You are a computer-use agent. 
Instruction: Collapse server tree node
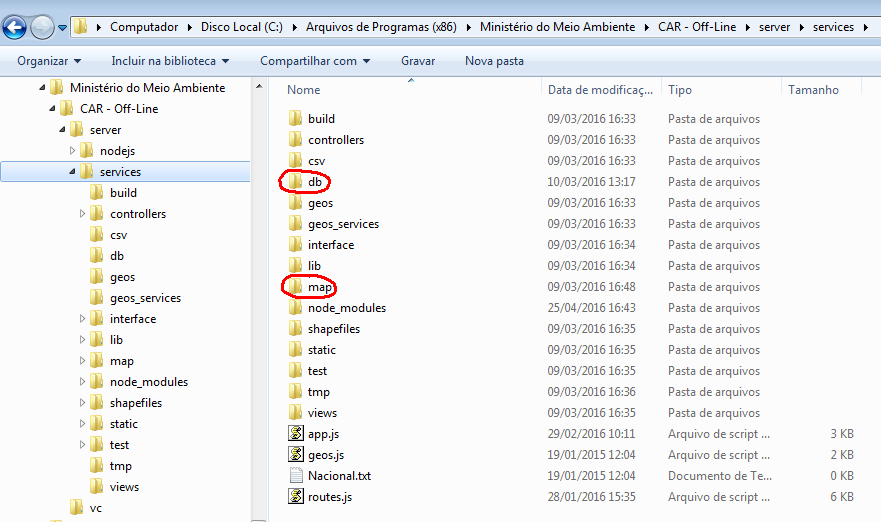coord(62,130)
